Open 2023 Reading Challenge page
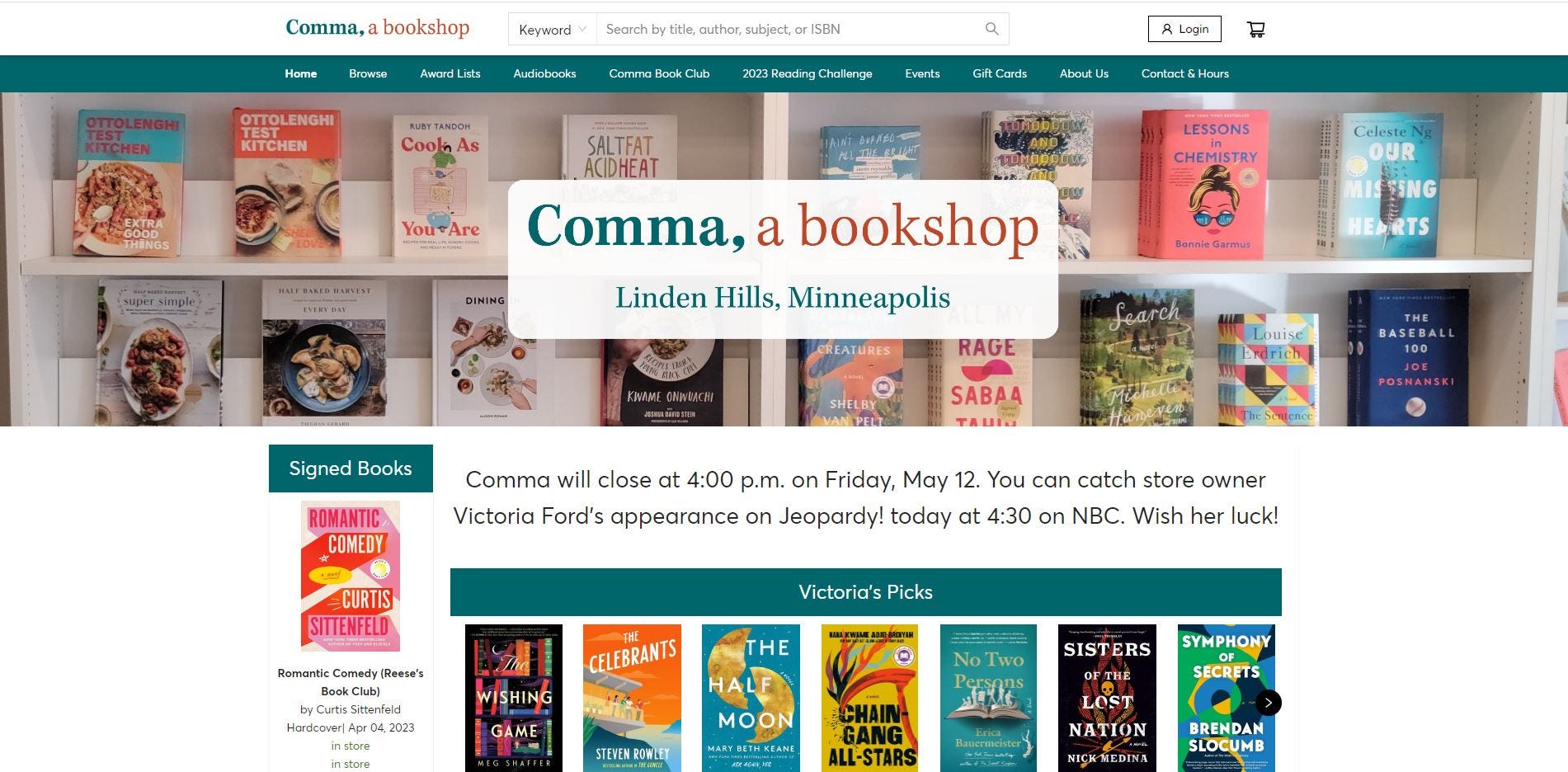This screenshot has width=1568, height=772. 807,73
